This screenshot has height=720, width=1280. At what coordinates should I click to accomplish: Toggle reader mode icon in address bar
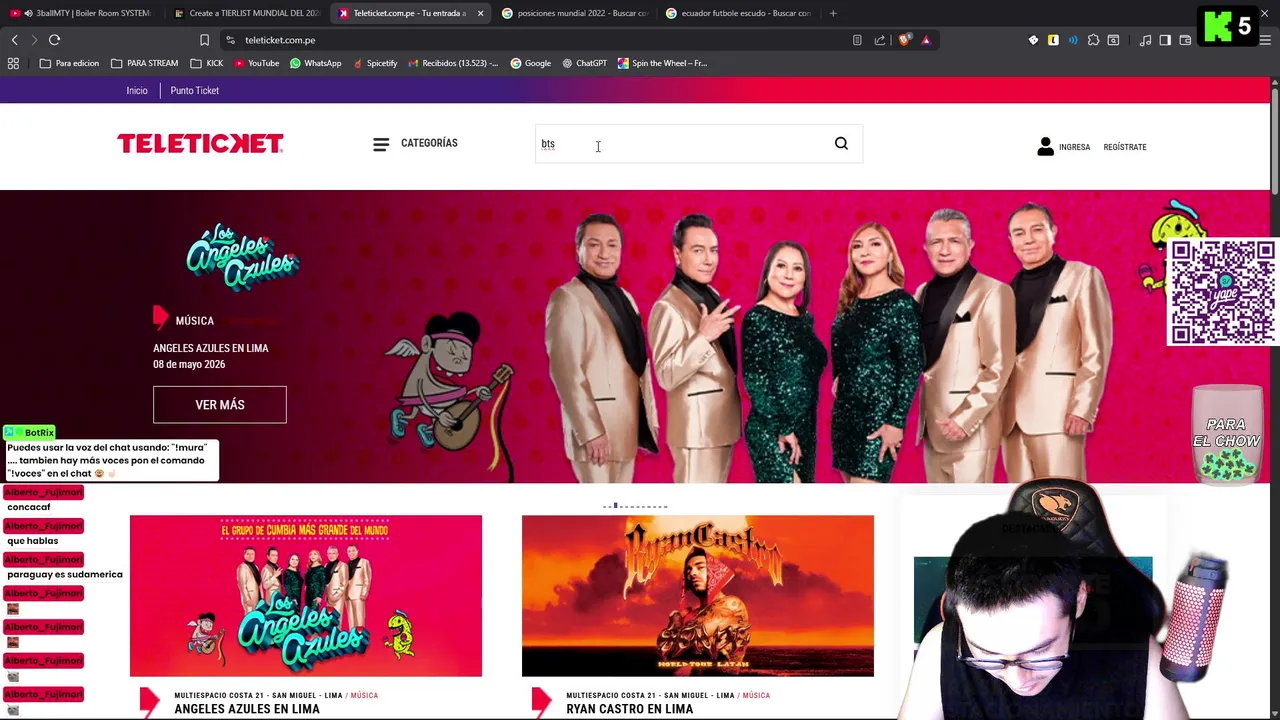(857, 40)
